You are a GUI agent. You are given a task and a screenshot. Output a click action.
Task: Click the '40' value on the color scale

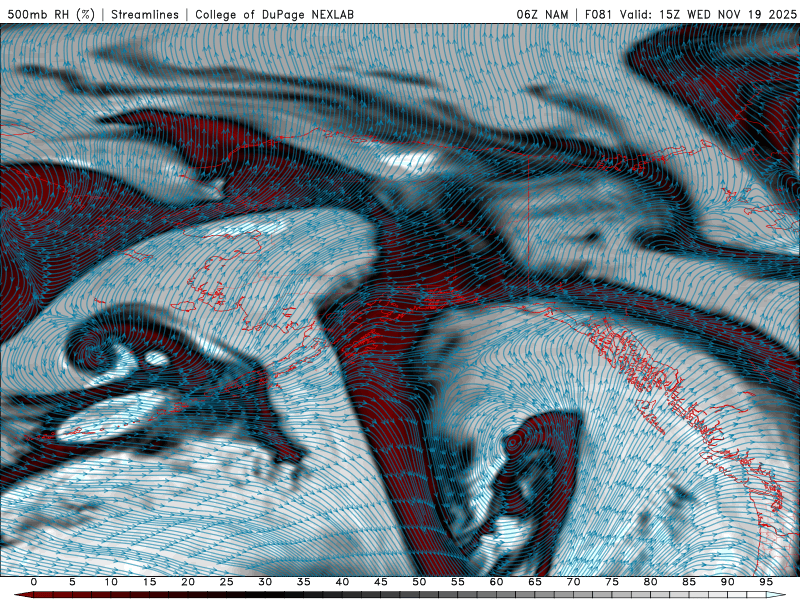(342, 582)
